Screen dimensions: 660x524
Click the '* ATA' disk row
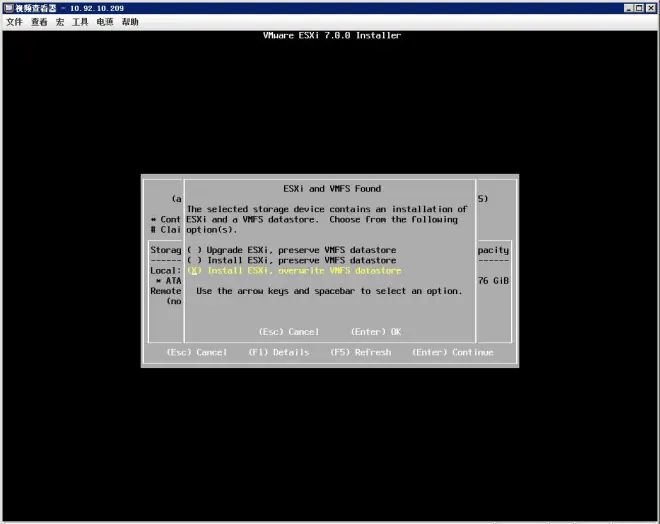click(168, 281)
